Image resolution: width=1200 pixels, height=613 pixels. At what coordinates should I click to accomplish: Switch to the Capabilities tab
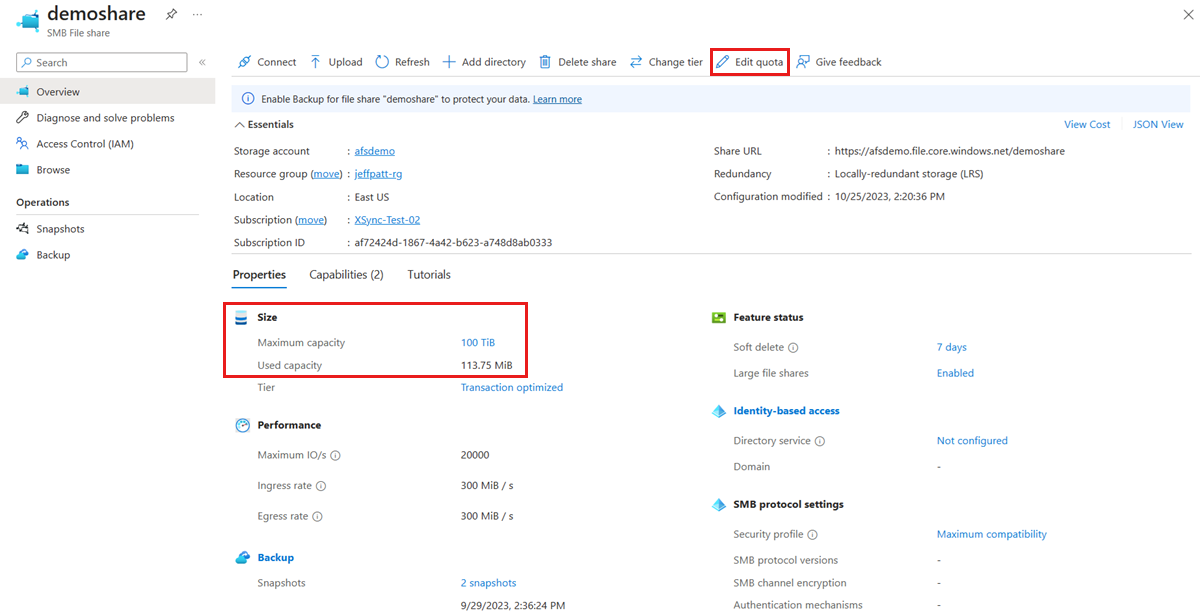pos(346,274)
